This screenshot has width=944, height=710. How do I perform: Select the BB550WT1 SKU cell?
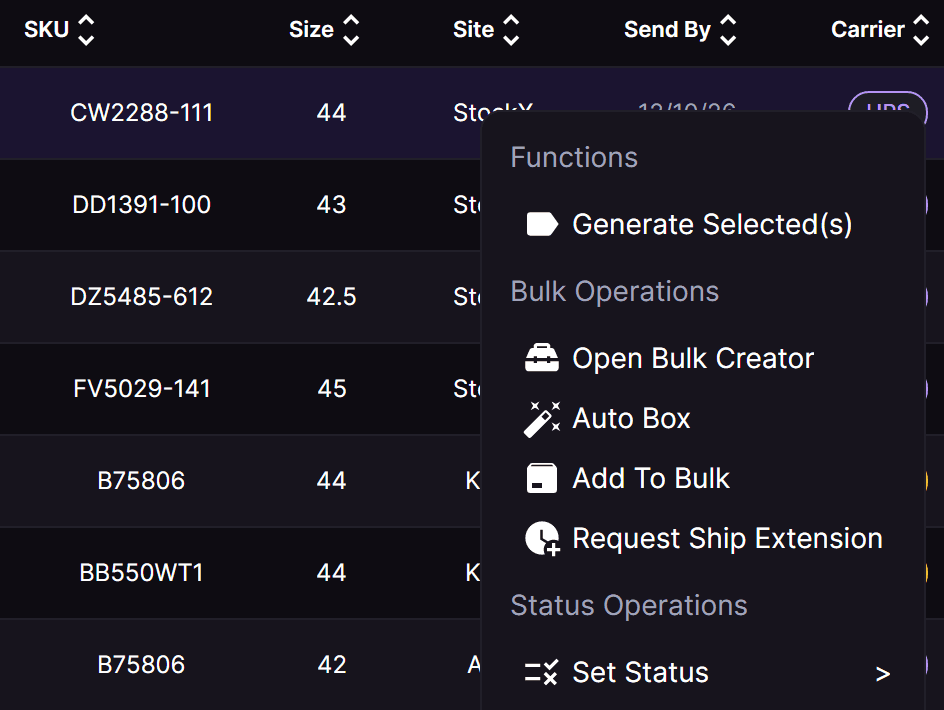pyautogui.click(x=141, y=572)
